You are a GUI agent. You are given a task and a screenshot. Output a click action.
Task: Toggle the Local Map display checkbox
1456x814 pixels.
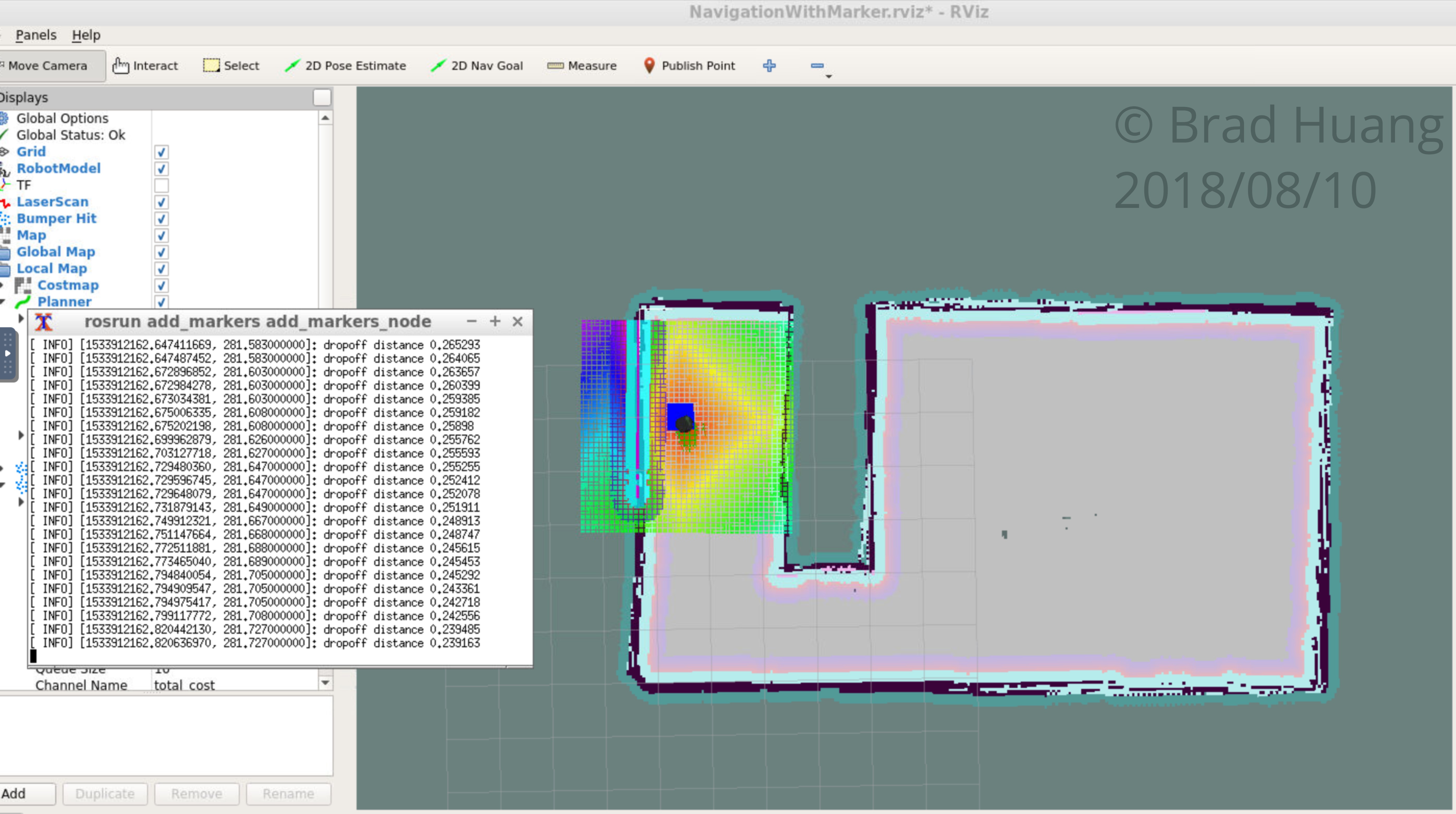point(161,269)
